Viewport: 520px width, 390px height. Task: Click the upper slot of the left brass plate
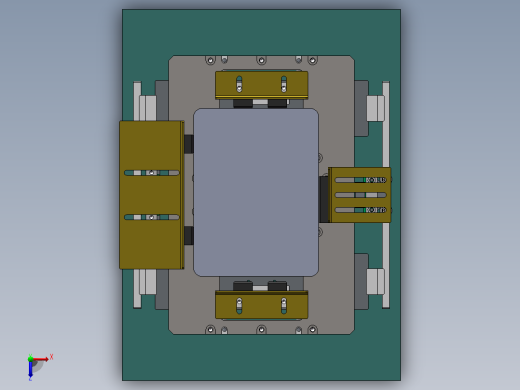click(152, 173)
